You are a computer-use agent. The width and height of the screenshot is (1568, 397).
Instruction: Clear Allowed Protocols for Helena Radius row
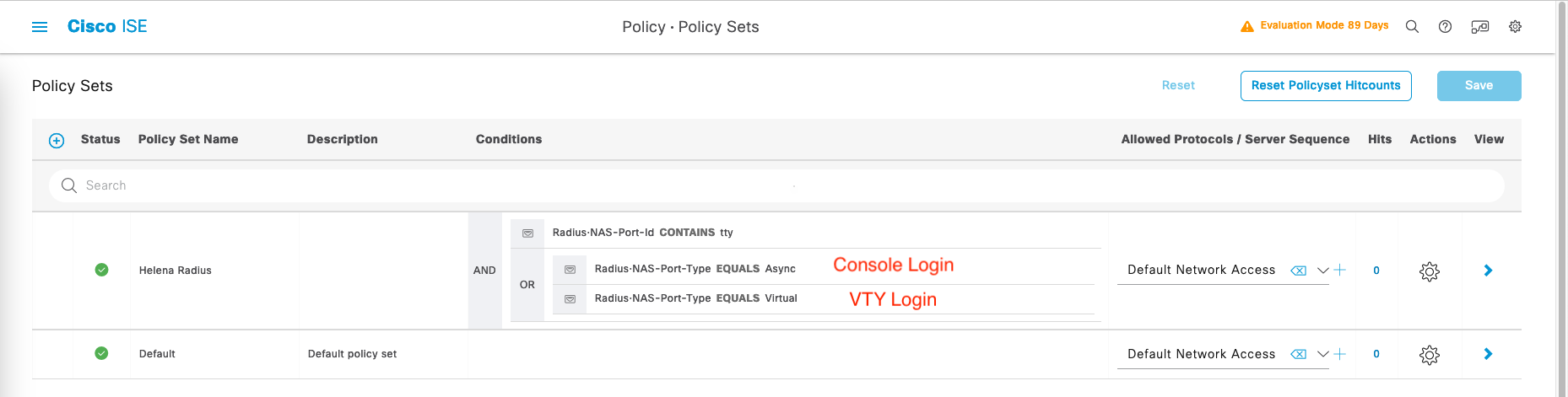click(1299, 271)
